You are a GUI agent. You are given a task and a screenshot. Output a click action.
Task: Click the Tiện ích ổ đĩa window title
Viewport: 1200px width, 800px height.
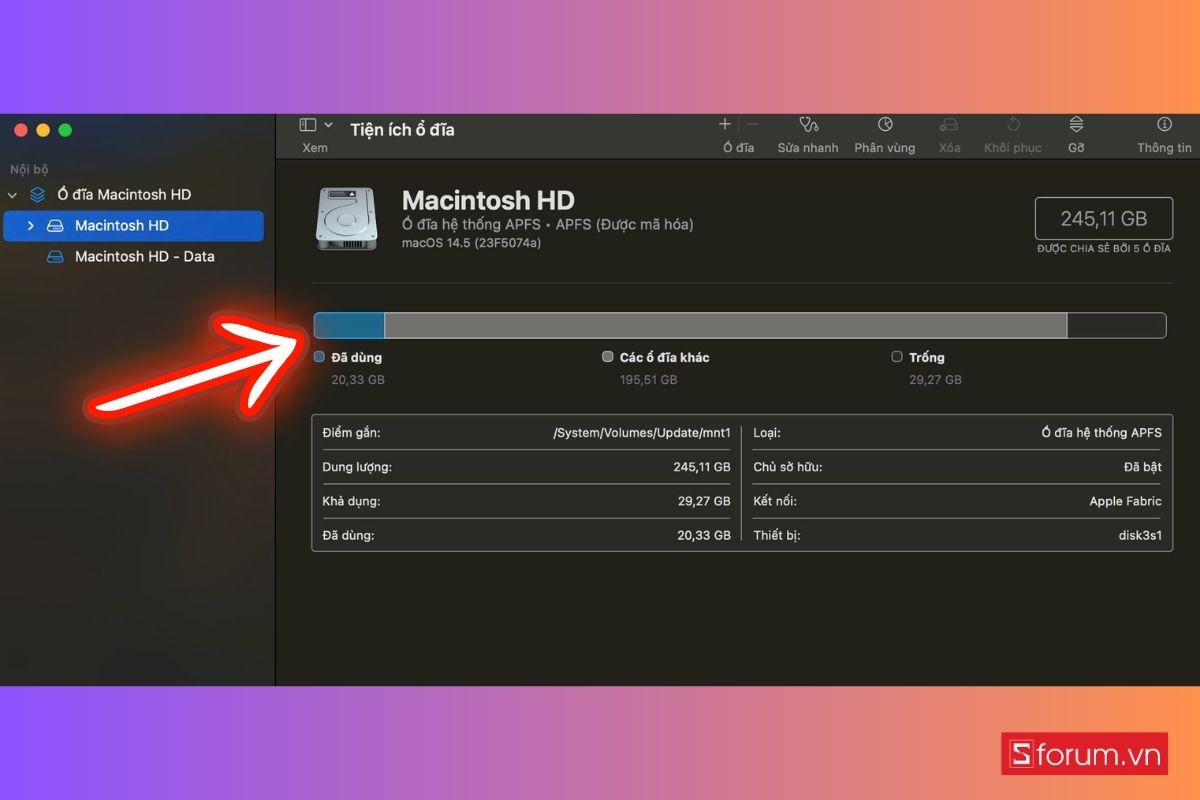coord(402,130)
